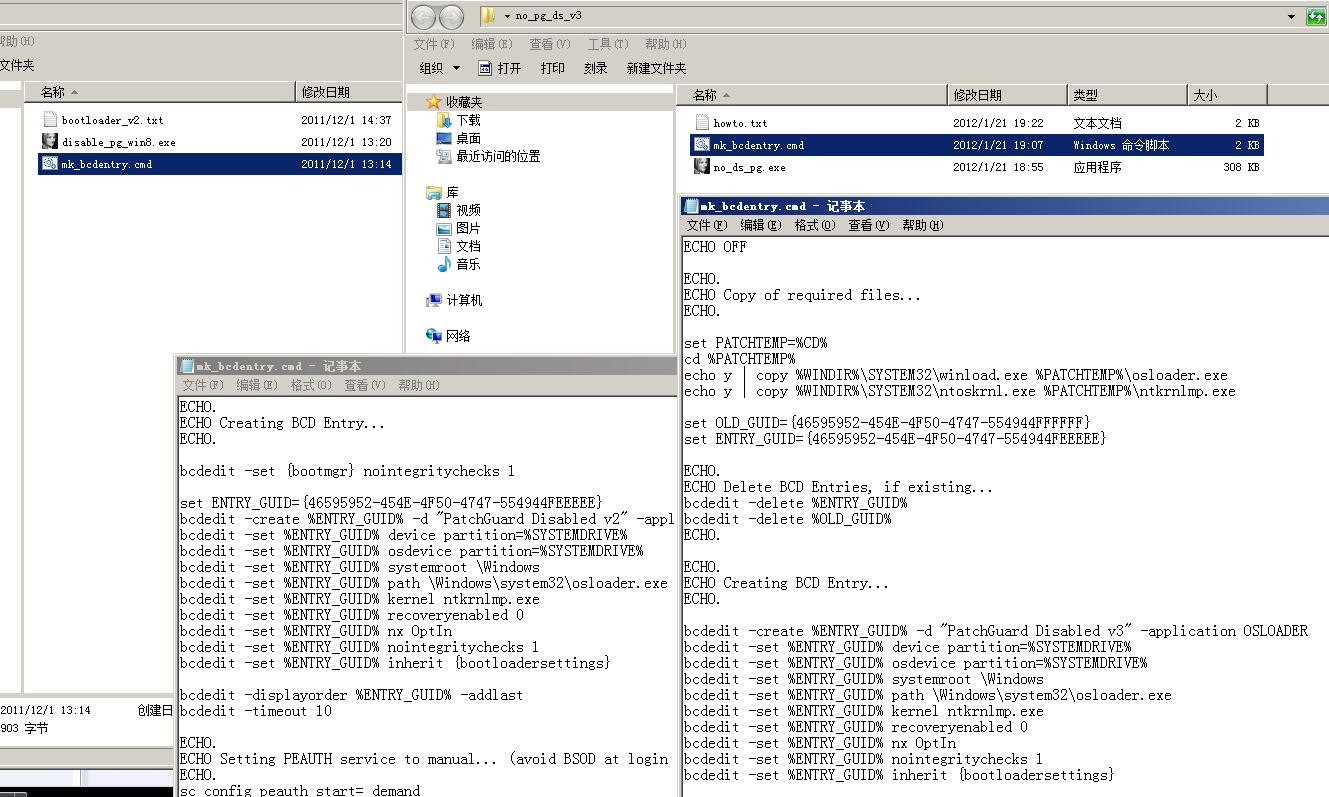Open 工具(T) menu in no_pg_ds_v3 Explorer window
1329x797 pixels.
pos(608,44)
